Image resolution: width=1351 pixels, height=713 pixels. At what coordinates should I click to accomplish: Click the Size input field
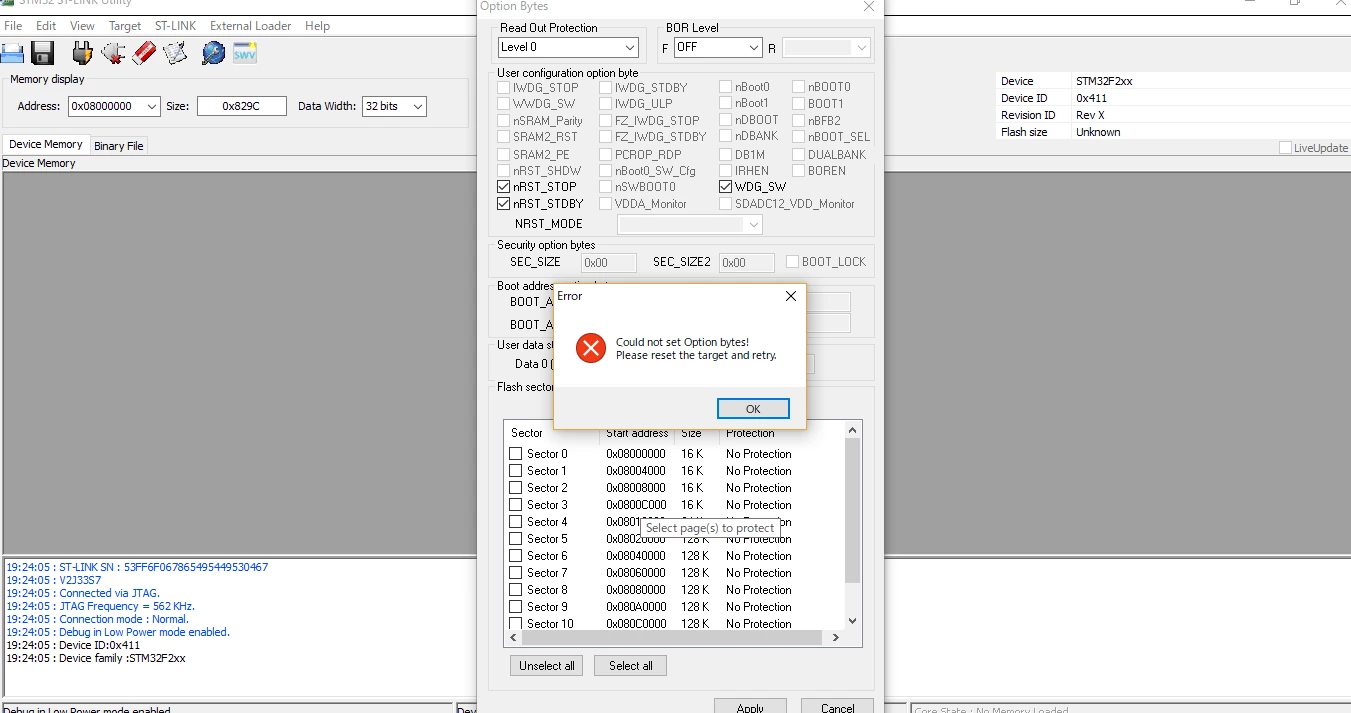click(x=242, y=106)
